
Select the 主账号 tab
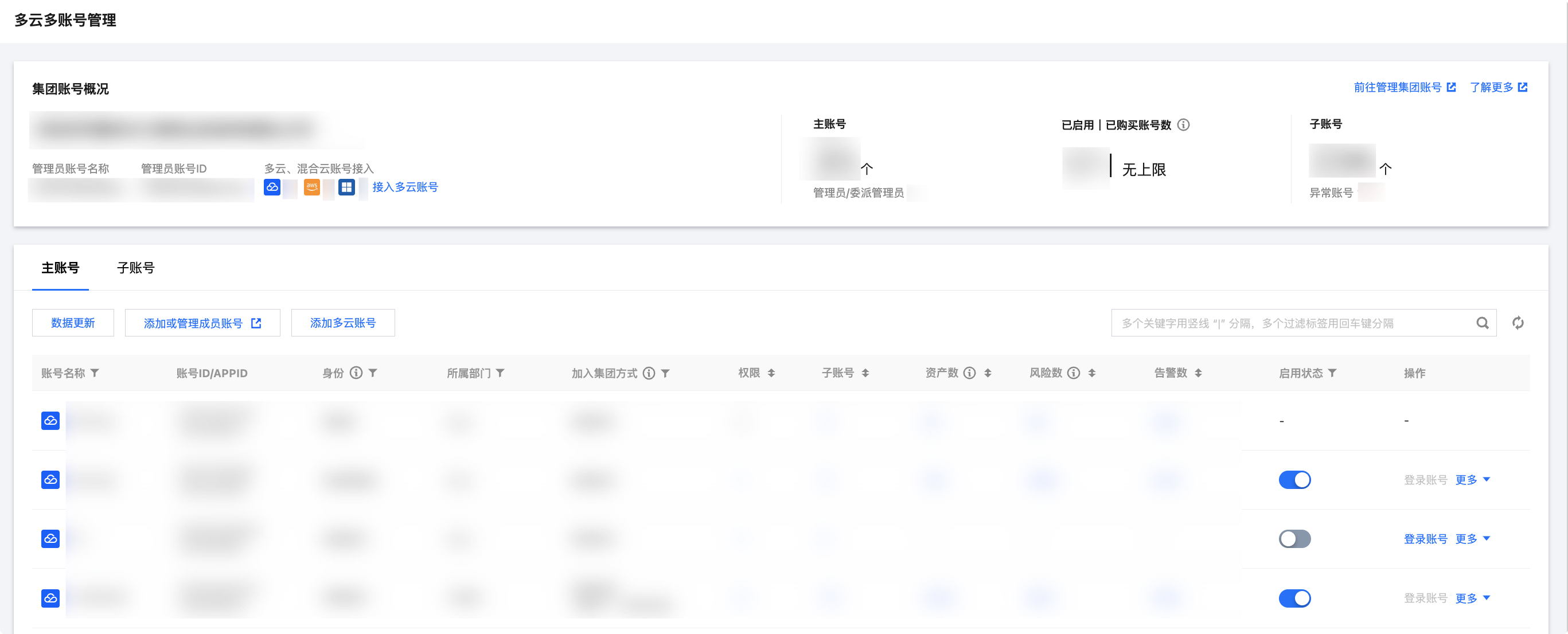click(60, 268)
